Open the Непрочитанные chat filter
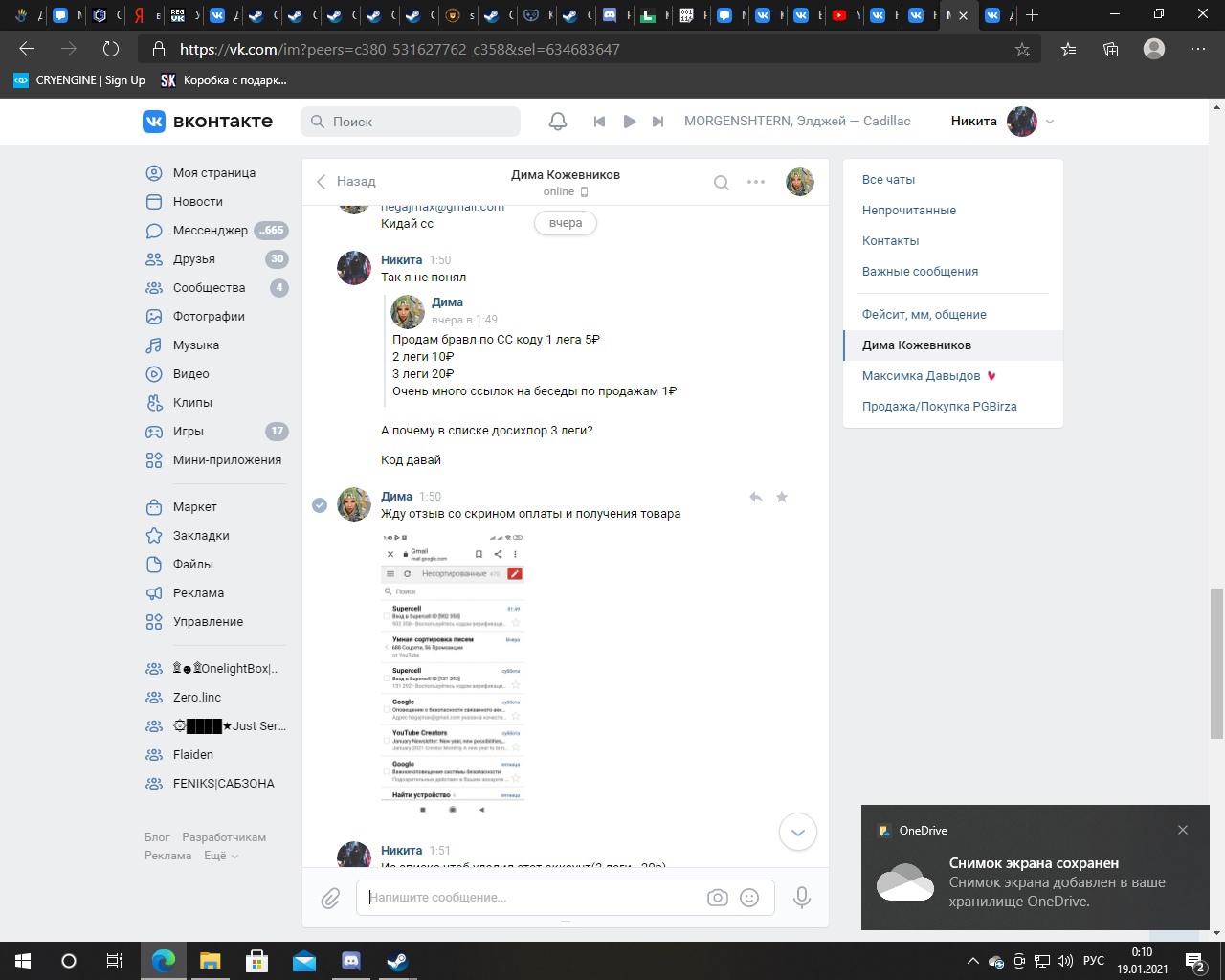Image resolution: width=1225 pixels, height=980 pixels. click(x=908, y=211)
